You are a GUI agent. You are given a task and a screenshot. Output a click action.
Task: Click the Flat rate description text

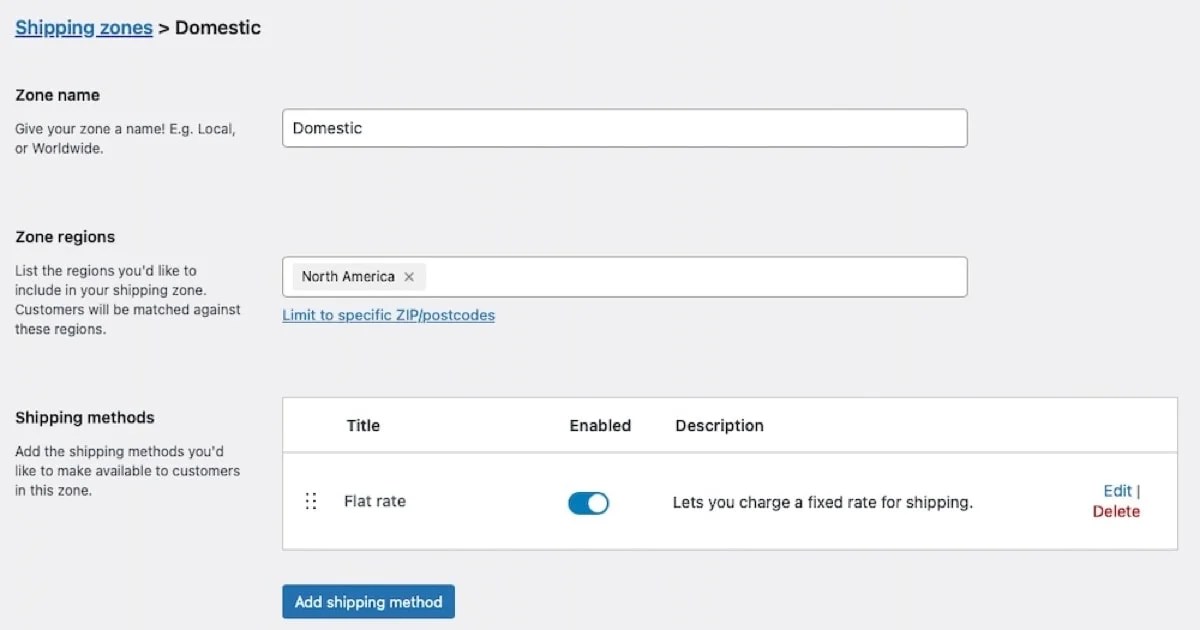click(822, 502)
